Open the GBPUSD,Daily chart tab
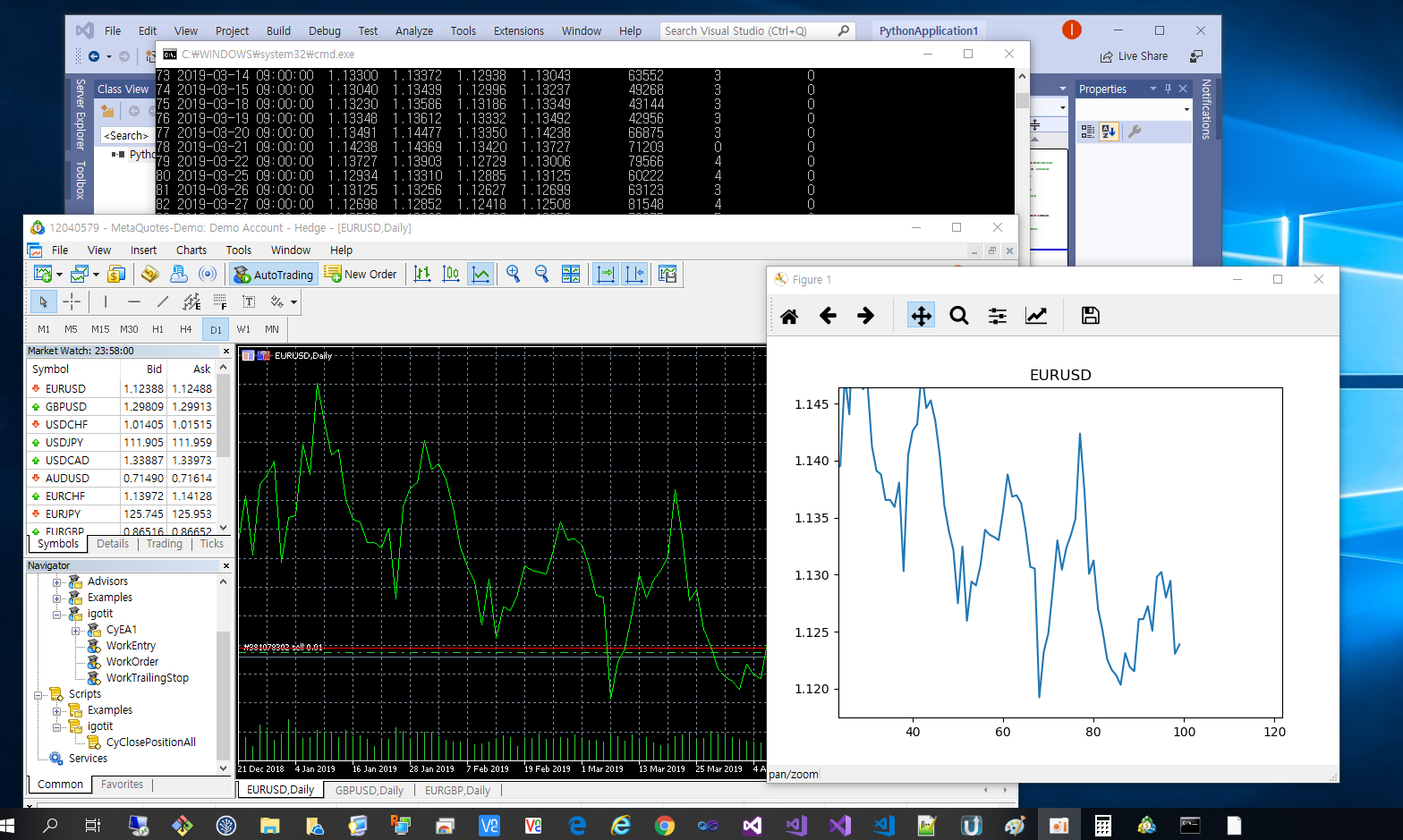The width and height of the screenshot is (1403, 840). pyautogui.click(x=370, y=791)
